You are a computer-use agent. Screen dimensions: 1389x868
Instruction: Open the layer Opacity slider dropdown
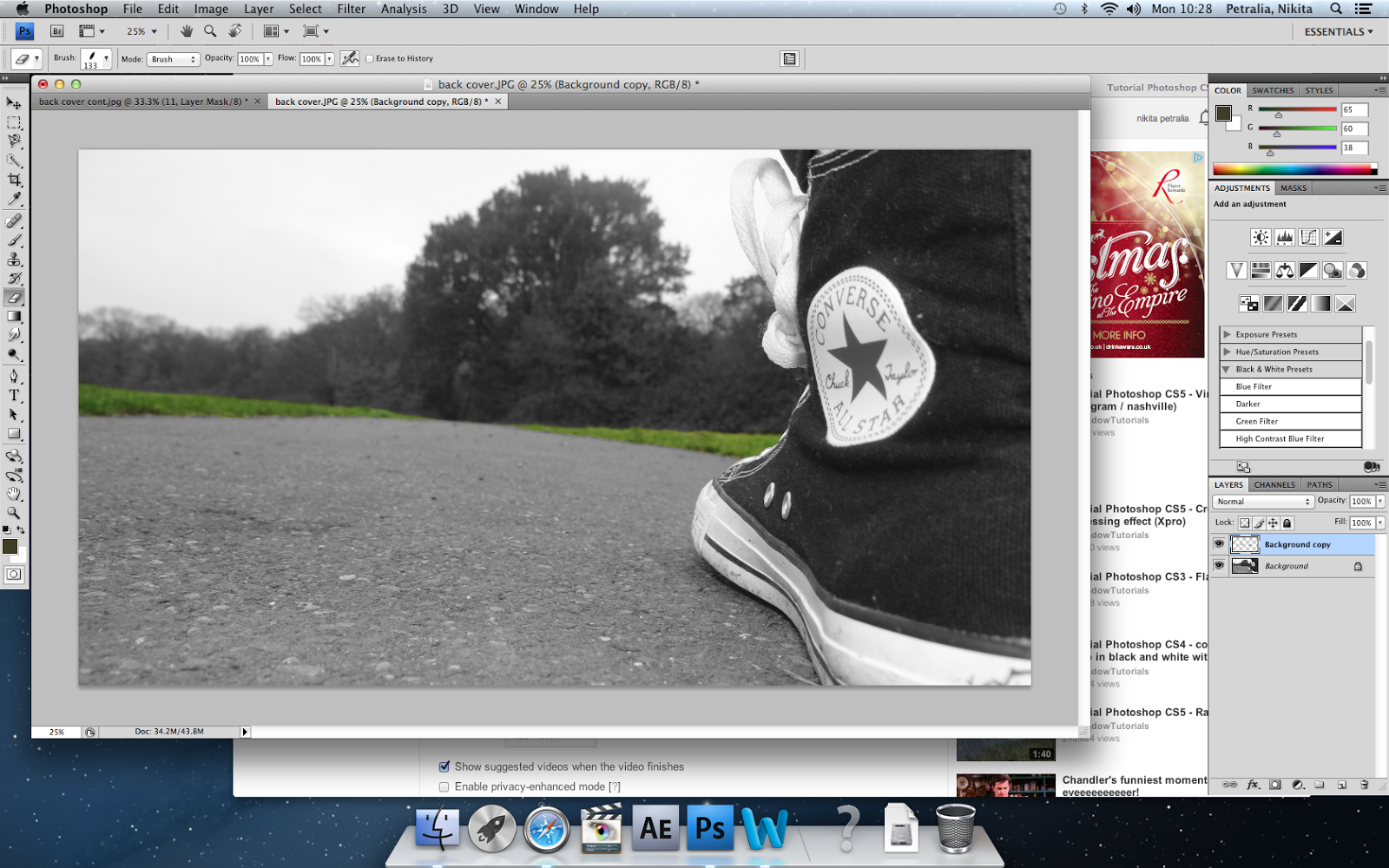(1380, 502)
